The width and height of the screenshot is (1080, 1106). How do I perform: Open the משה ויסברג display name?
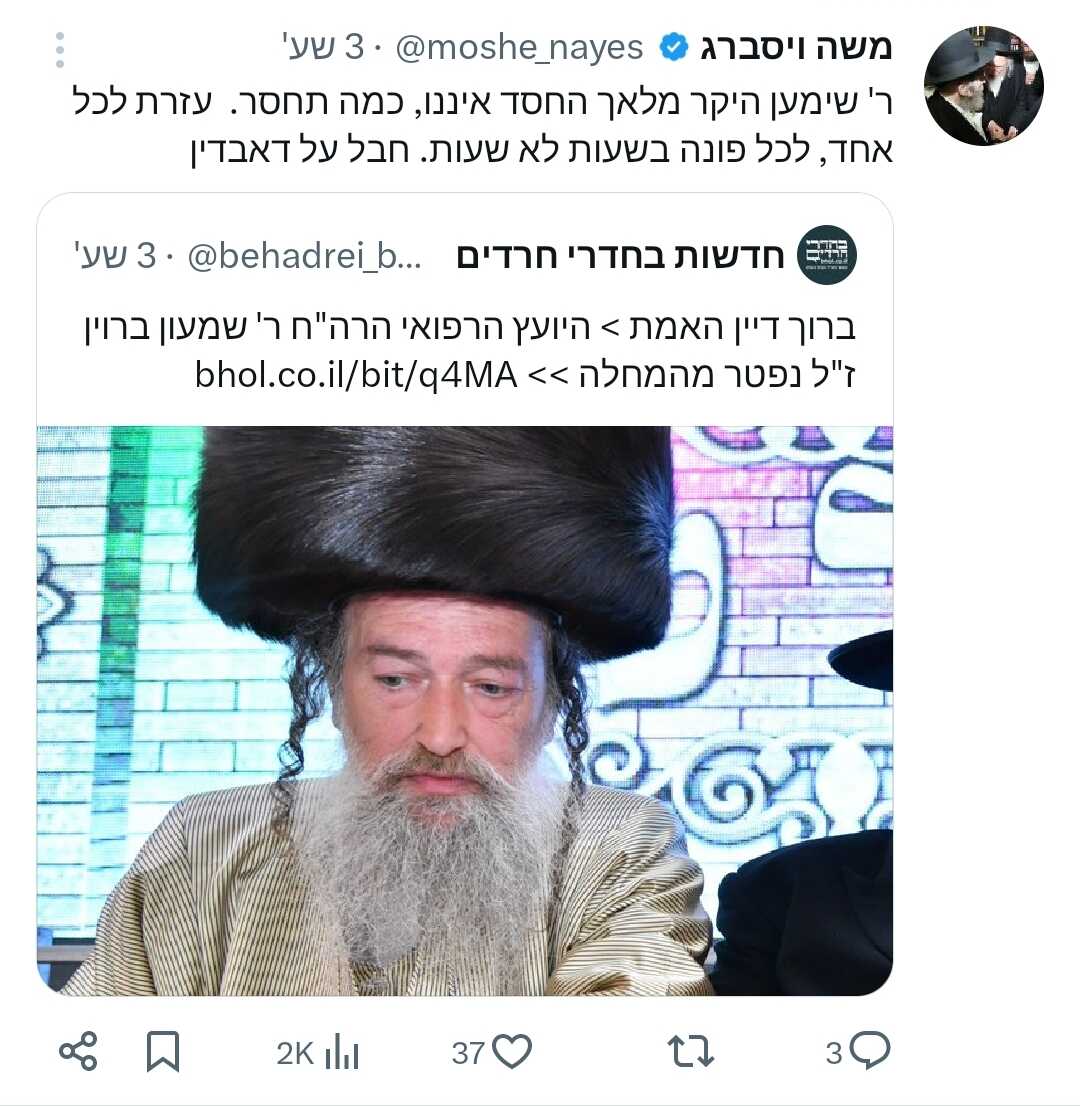pos(796,47)
